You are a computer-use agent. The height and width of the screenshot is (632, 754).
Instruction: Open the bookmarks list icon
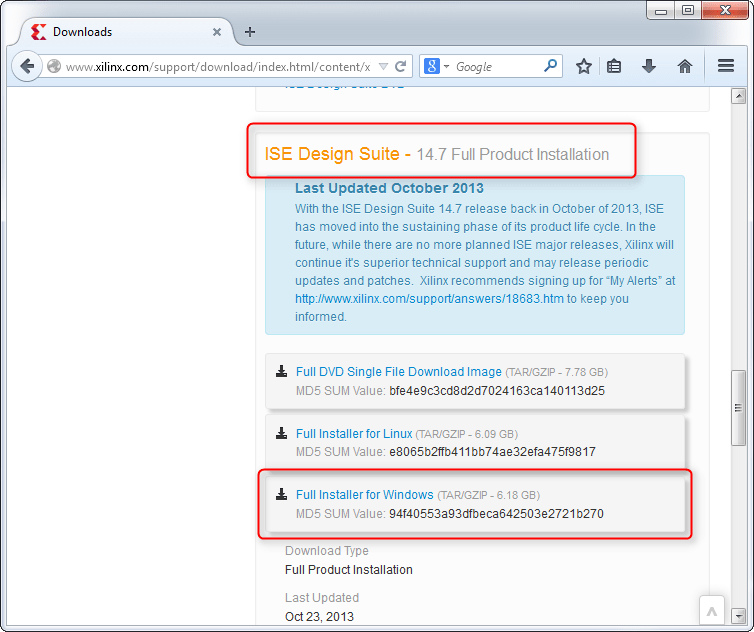(x=615, y=66)
